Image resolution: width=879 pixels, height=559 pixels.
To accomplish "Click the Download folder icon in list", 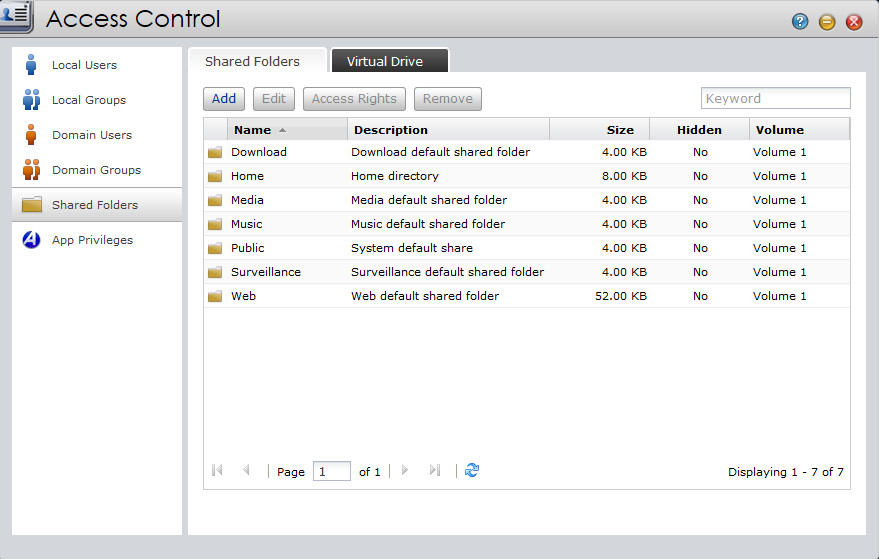I will pos(214,152).
